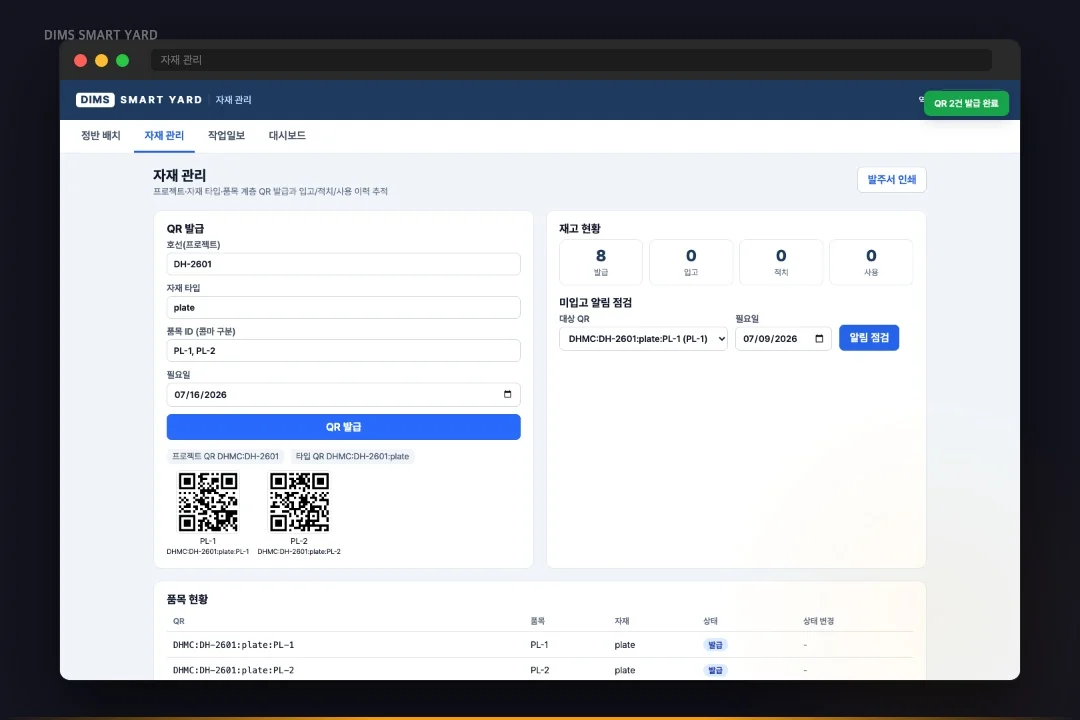Click the 07/09/2026 date field
The height and width of the screenshot is (720, 1080).
(x=783, y=338)
